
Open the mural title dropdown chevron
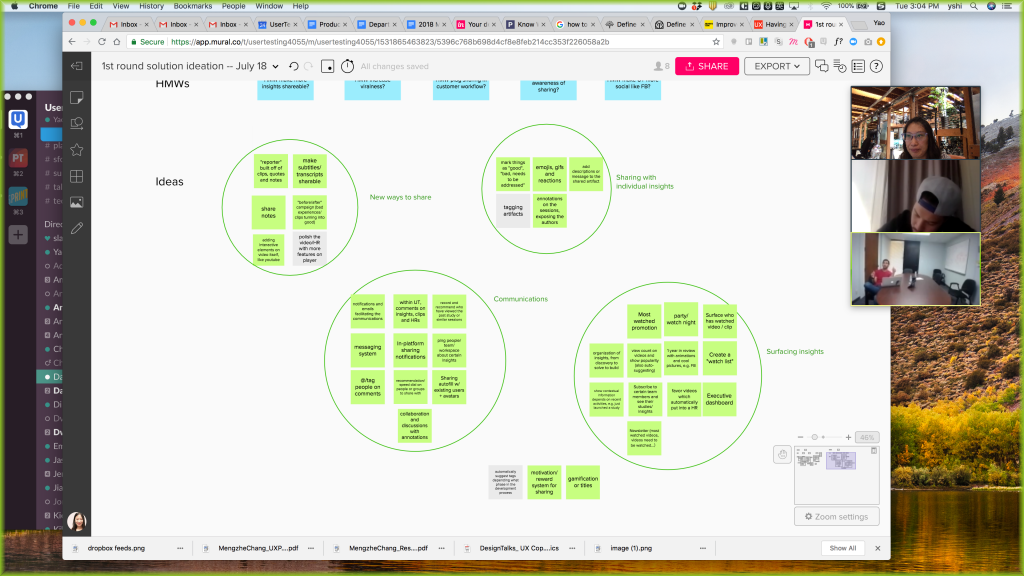276,67
